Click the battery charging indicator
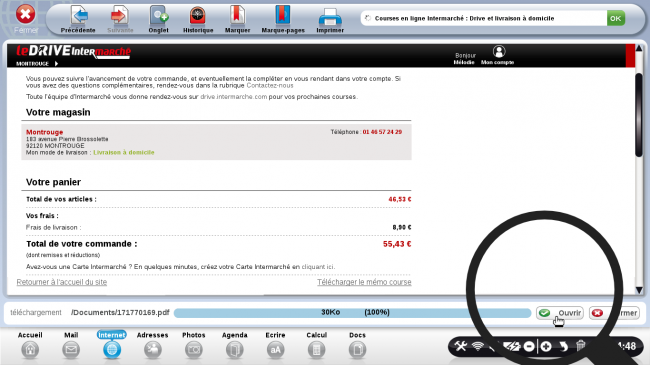The image size is (650, 365). 511,346
